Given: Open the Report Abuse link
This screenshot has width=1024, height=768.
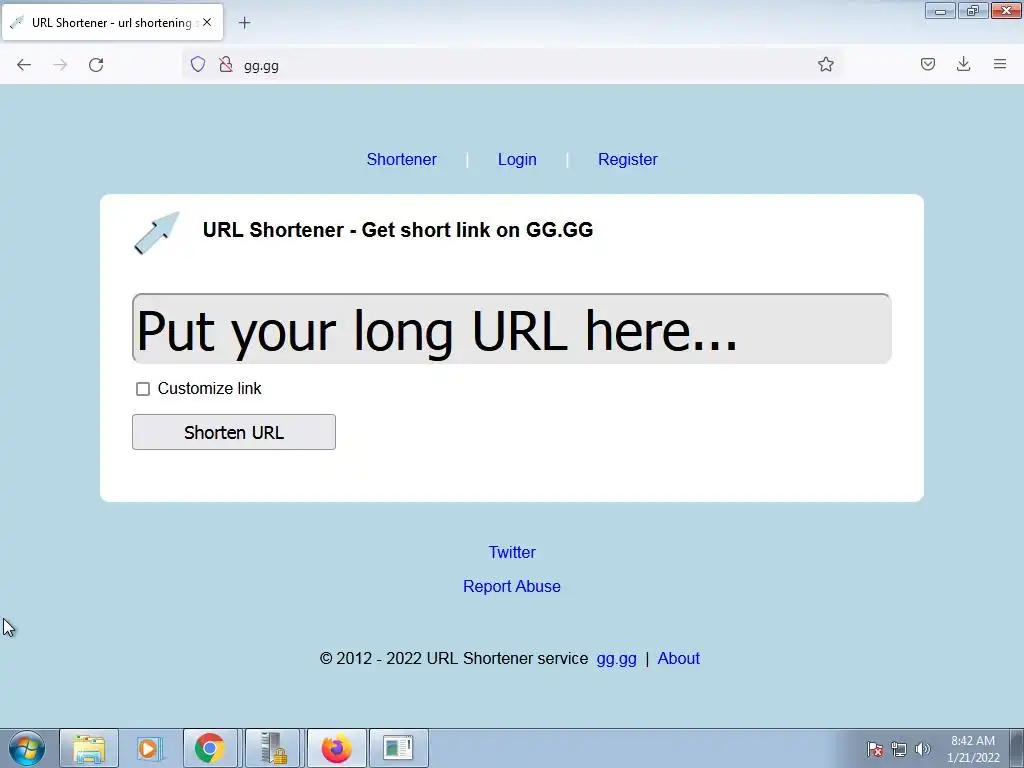Looking at the screenshot, I should (x=512, y=586).
